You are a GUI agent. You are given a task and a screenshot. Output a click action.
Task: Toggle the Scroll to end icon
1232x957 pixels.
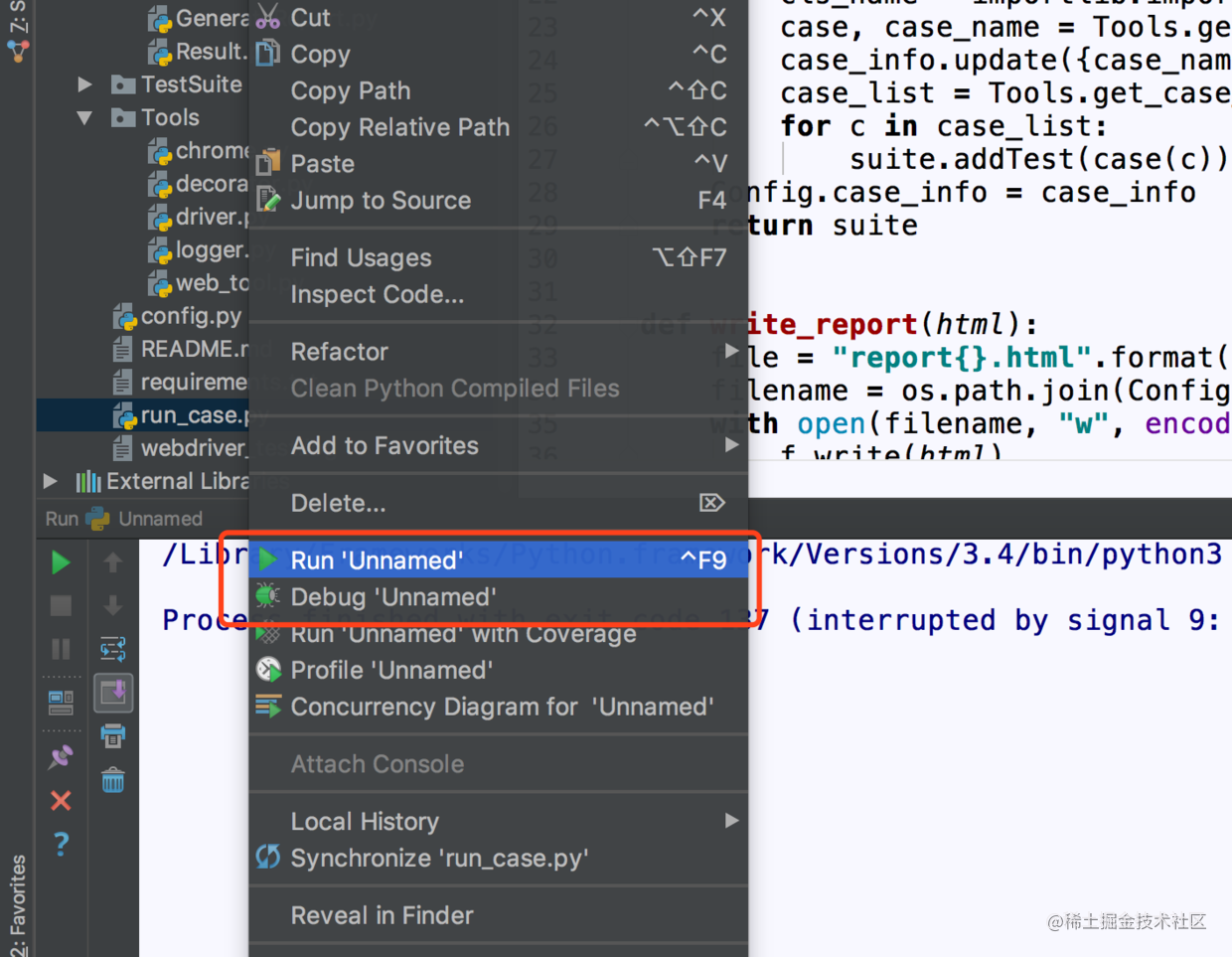113,693
